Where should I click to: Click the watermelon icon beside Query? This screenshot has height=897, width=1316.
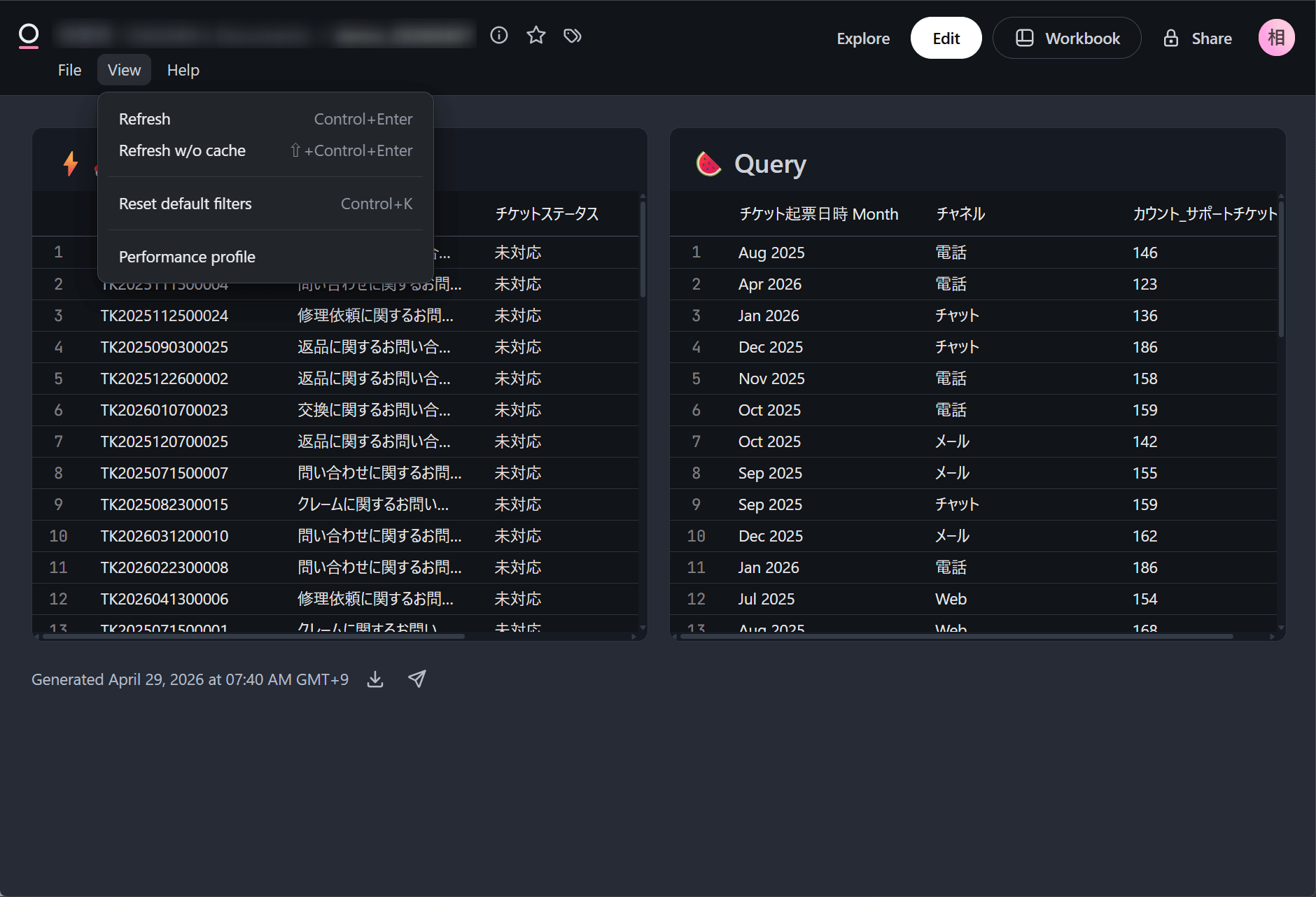[x=708, y=164]
